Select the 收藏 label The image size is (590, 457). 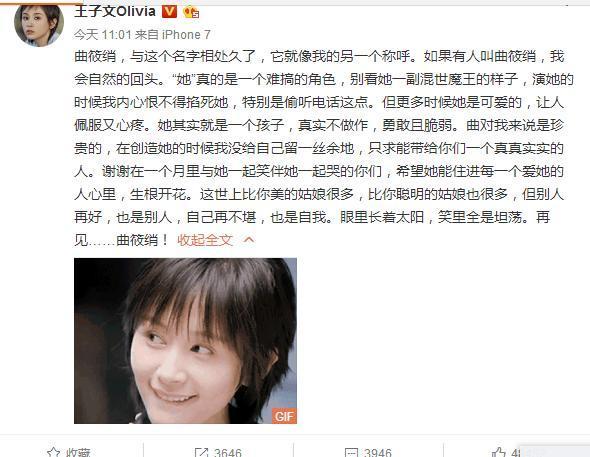point(78,452)
